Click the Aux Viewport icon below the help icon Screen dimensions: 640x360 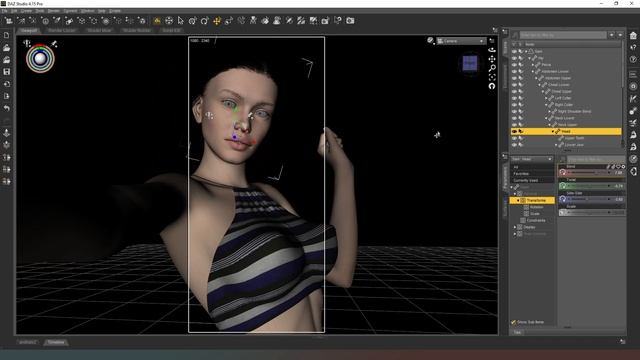click(633, 74)
